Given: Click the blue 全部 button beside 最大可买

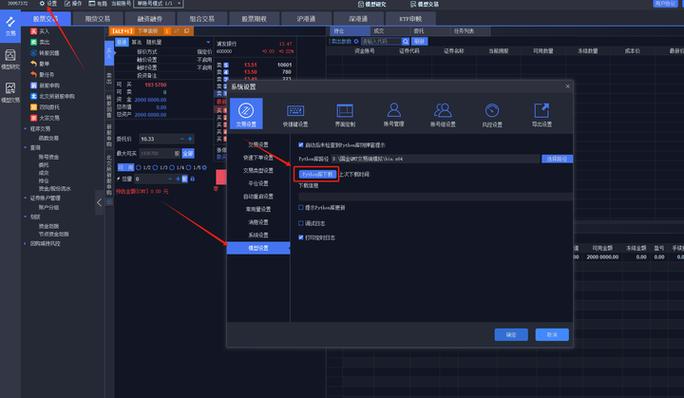Looking at the screenshot, I should tap(188, 153).
